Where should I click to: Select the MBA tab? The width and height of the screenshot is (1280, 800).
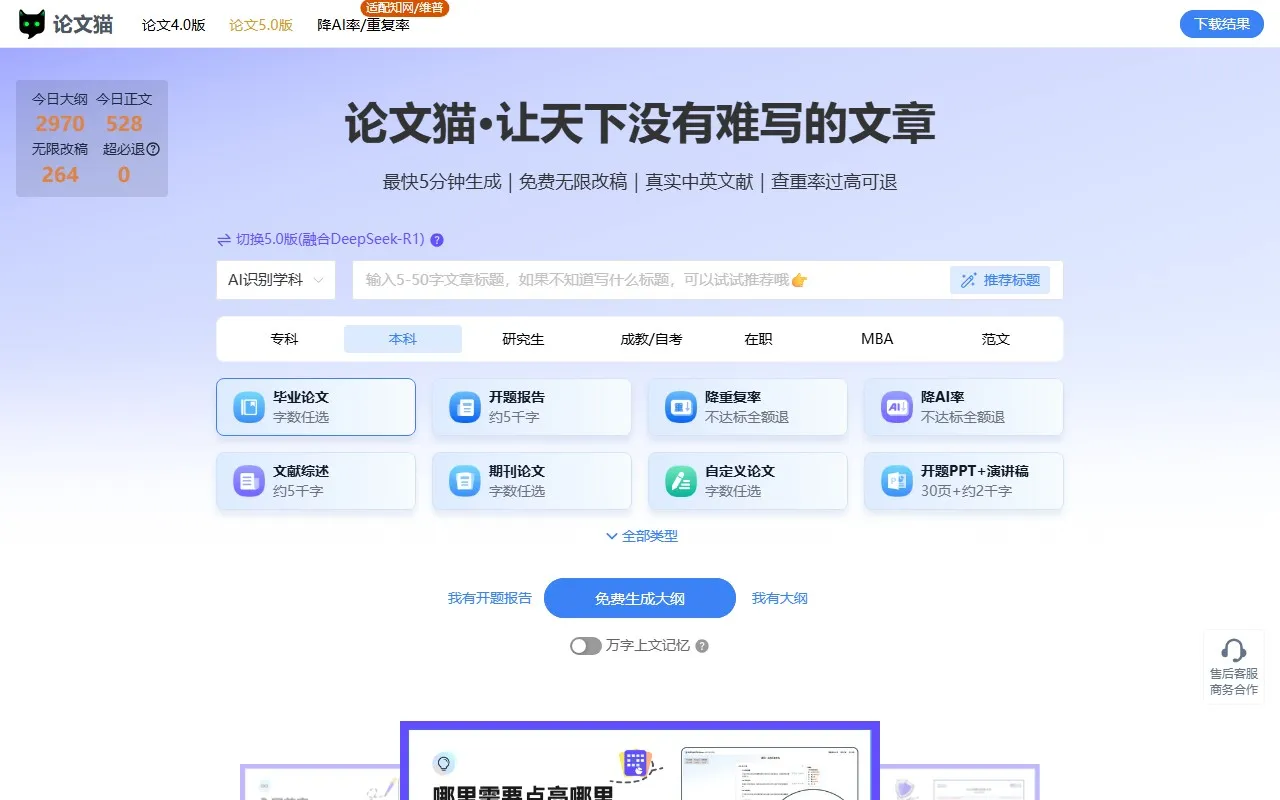[875, 339]
